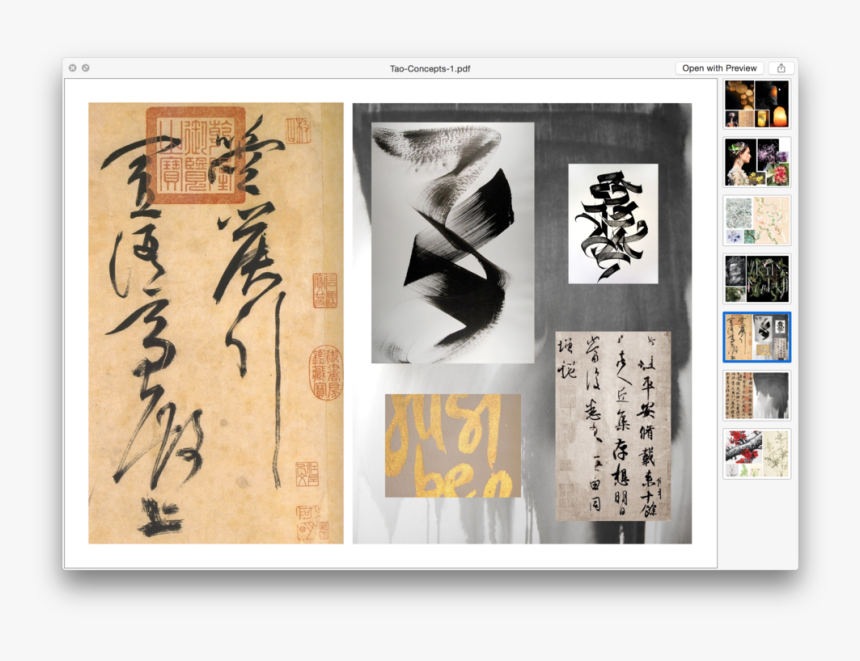
Task: Open the document with Preview
Action: coord(719,68)
